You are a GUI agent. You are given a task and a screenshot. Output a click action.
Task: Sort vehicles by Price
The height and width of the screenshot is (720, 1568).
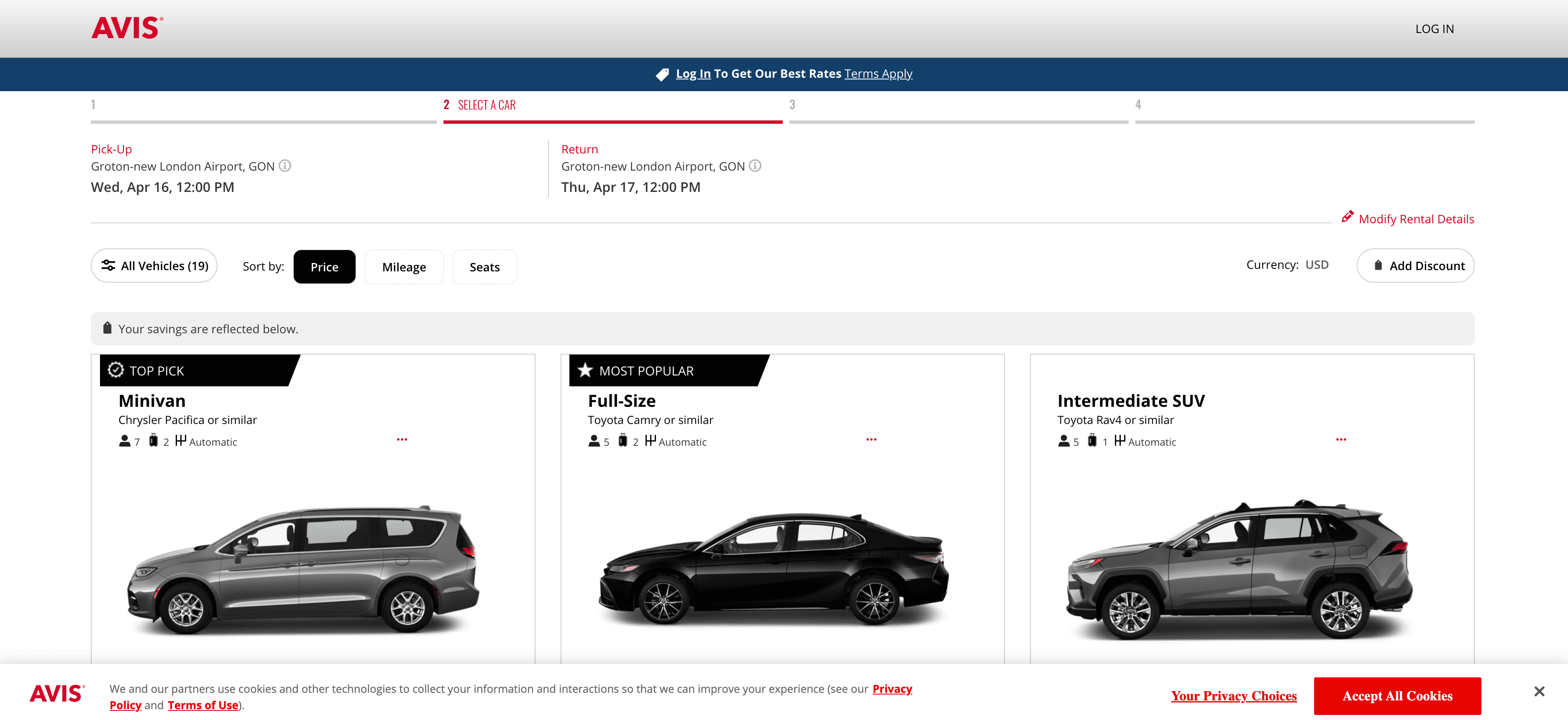pyautogui.click(x=324, y=266)
